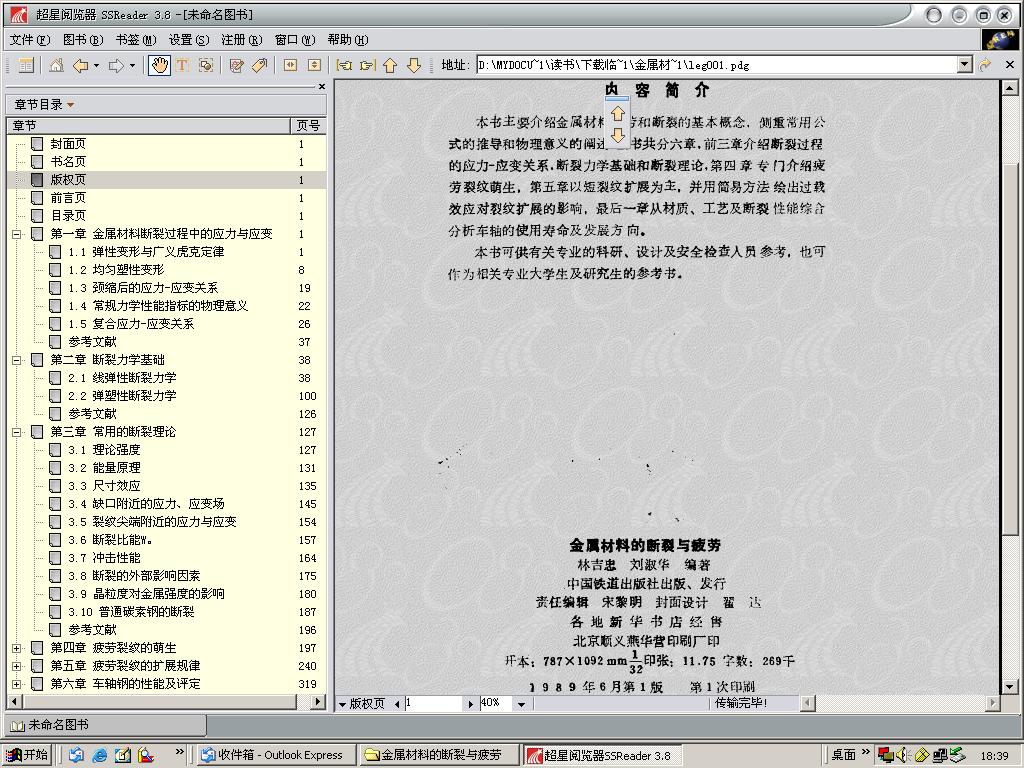
Task: Select the 目录页 entry
Action: (68, 216)
